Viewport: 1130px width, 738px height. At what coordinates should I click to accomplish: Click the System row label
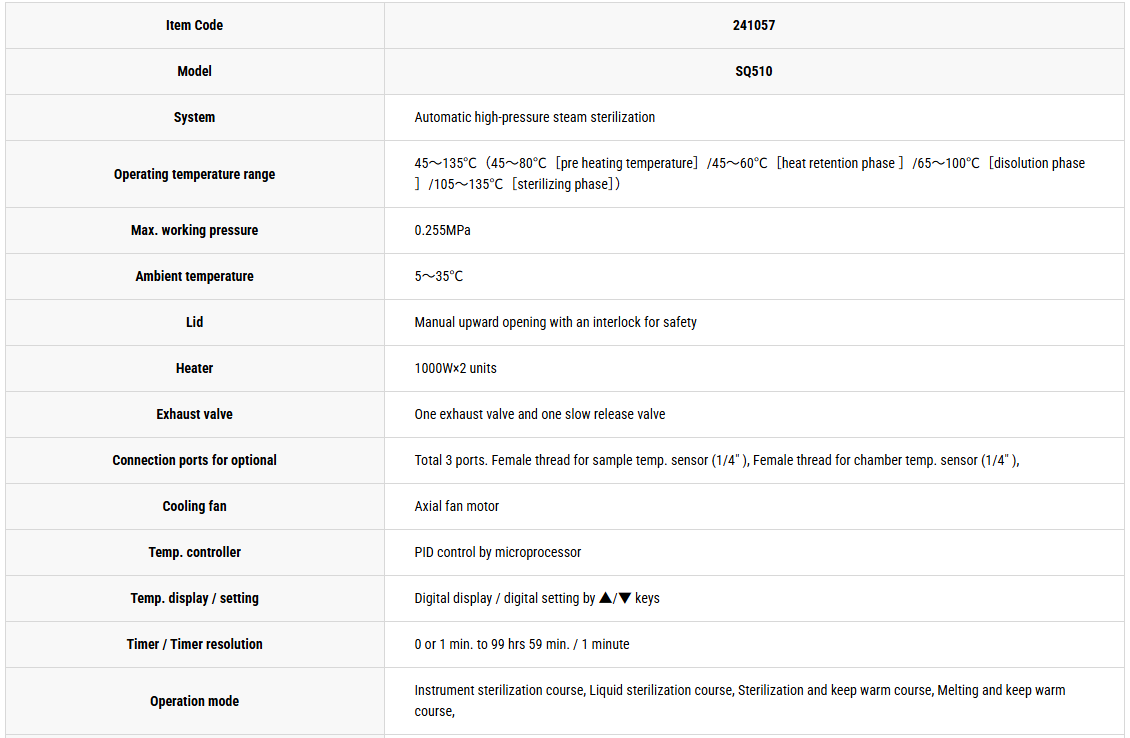194,117
